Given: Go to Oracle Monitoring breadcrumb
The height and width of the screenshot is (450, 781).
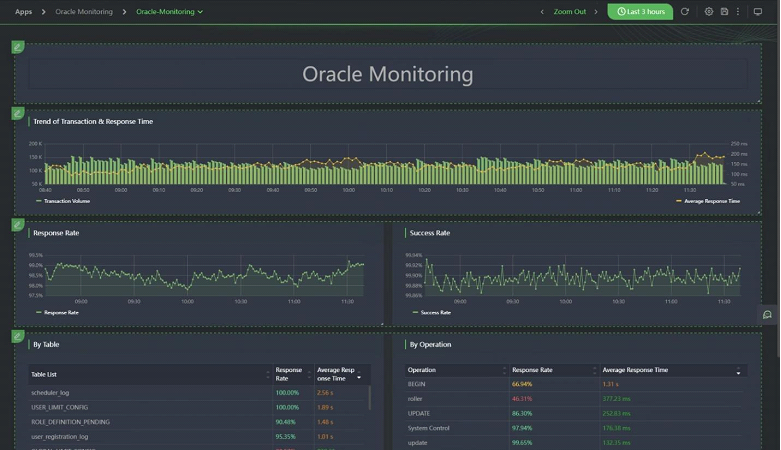Looking at the screenshot, I should tap(84, 12).
